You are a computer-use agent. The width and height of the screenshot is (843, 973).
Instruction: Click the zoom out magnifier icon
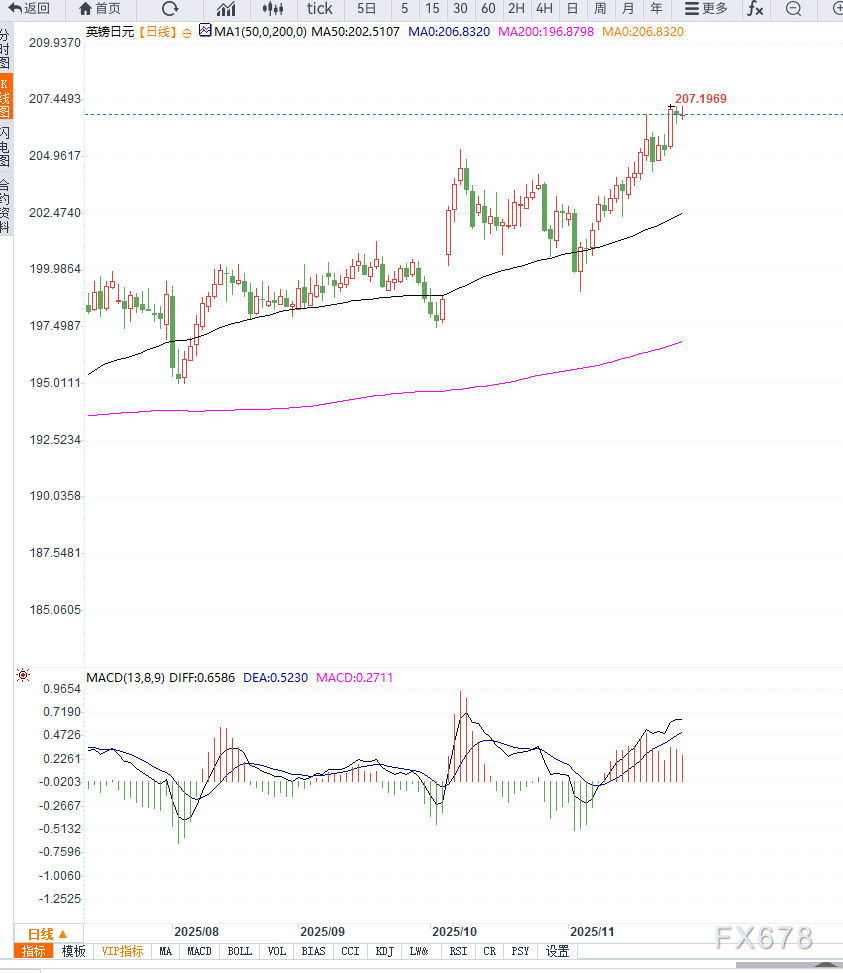tap(793, 9)
